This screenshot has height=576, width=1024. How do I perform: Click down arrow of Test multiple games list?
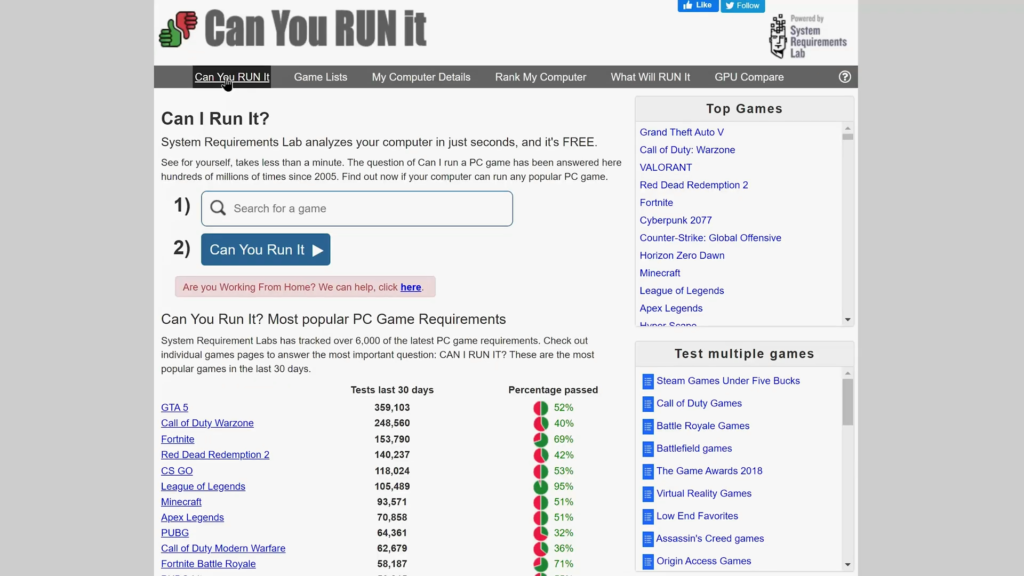848,564
